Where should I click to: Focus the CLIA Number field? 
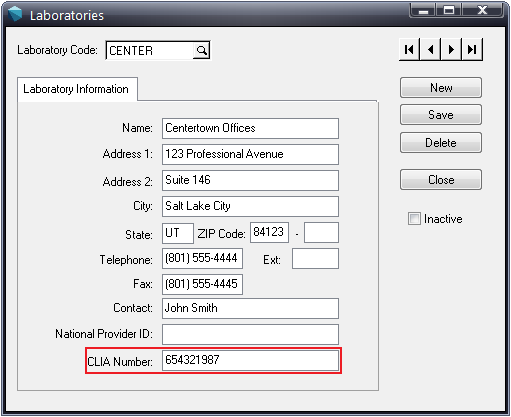point(250,360)
